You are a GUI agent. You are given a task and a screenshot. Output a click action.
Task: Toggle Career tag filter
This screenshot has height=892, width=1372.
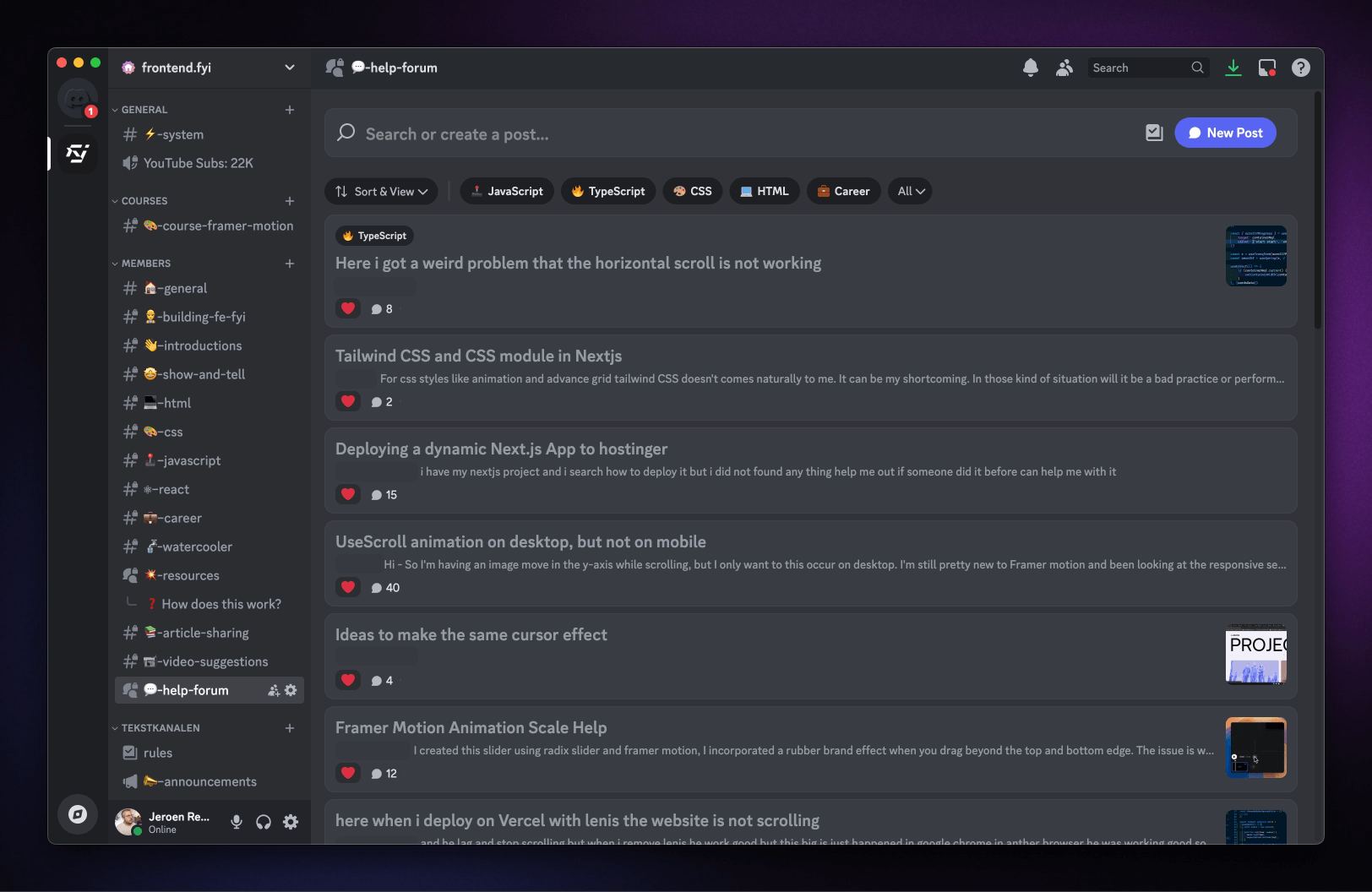[x=844, y=191]
